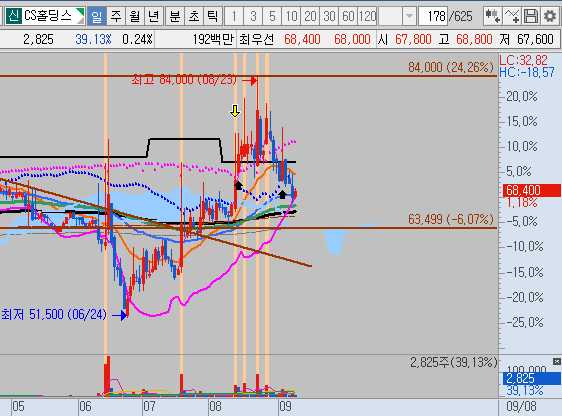562x416 pixels.
Task: Open the empty interval combo box arrow
Action: coord(409,16)
